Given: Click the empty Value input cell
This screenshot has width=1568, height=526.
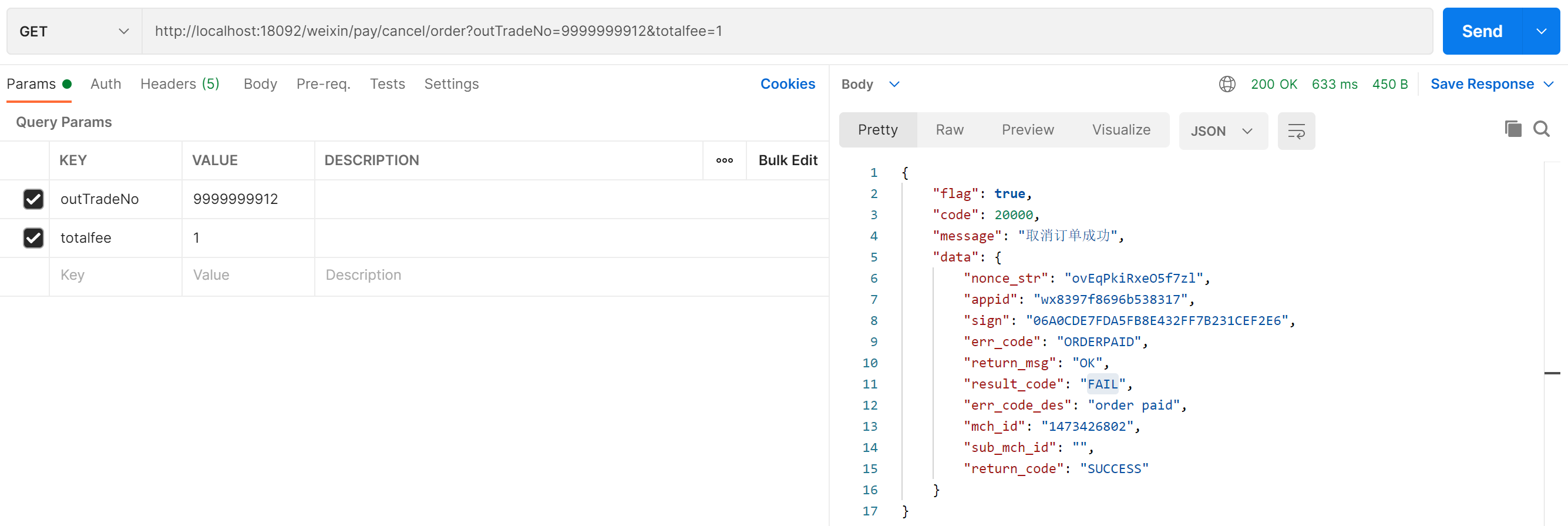Looking at the screenshot, I should coord(248,276).
